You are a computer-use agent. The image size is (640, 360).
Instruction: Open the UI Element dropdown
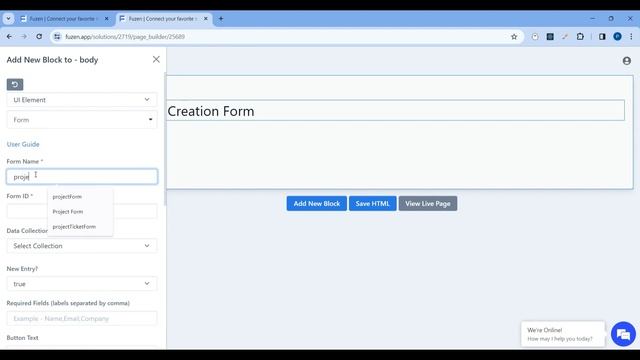[x=82, y=100]
